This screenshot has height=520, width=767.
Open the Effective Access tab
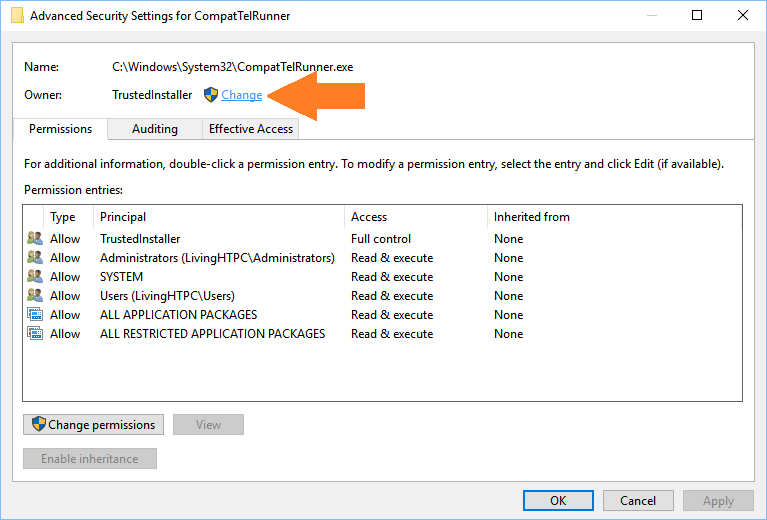pos(250,129)
